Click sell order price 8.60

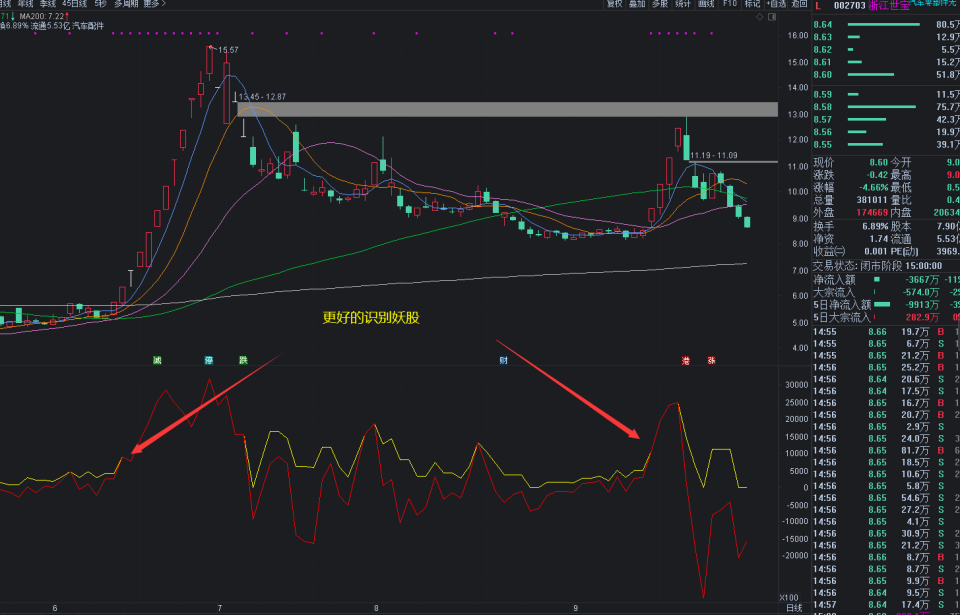tap(823, 75)
